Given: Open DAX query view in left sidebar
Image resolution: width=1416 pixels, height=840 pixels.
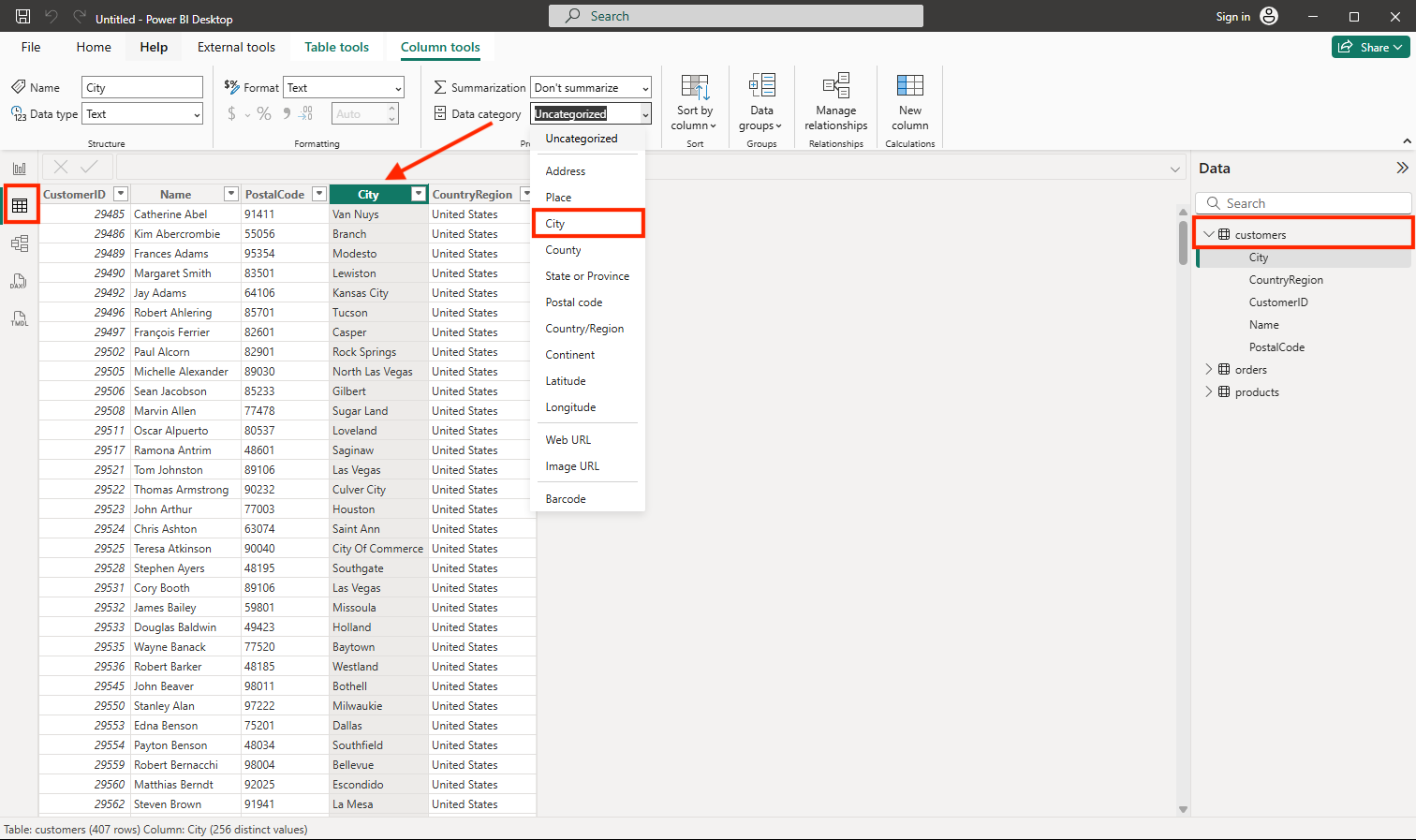Looking at the screenshot, I should (x=20, y=281).
